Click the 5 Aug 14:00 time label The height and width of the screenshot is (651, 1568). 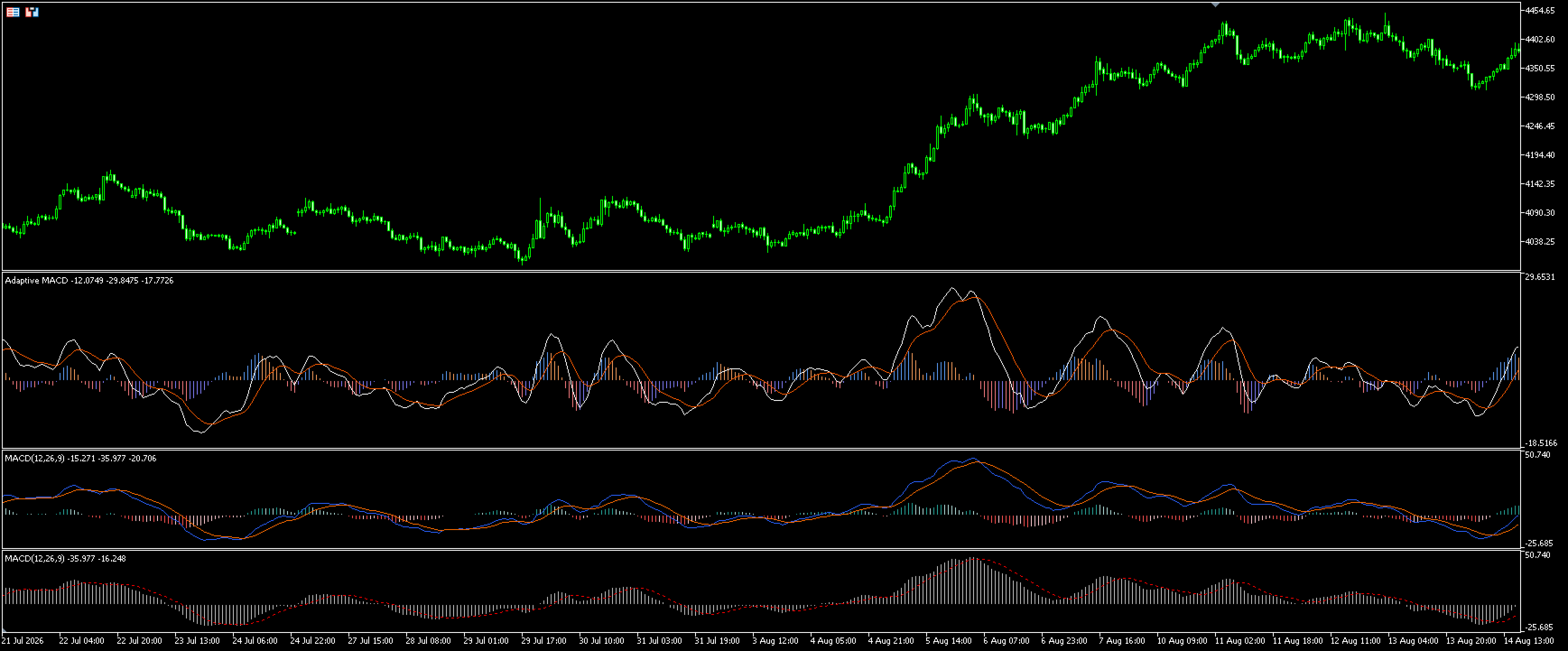pos(948,641)
